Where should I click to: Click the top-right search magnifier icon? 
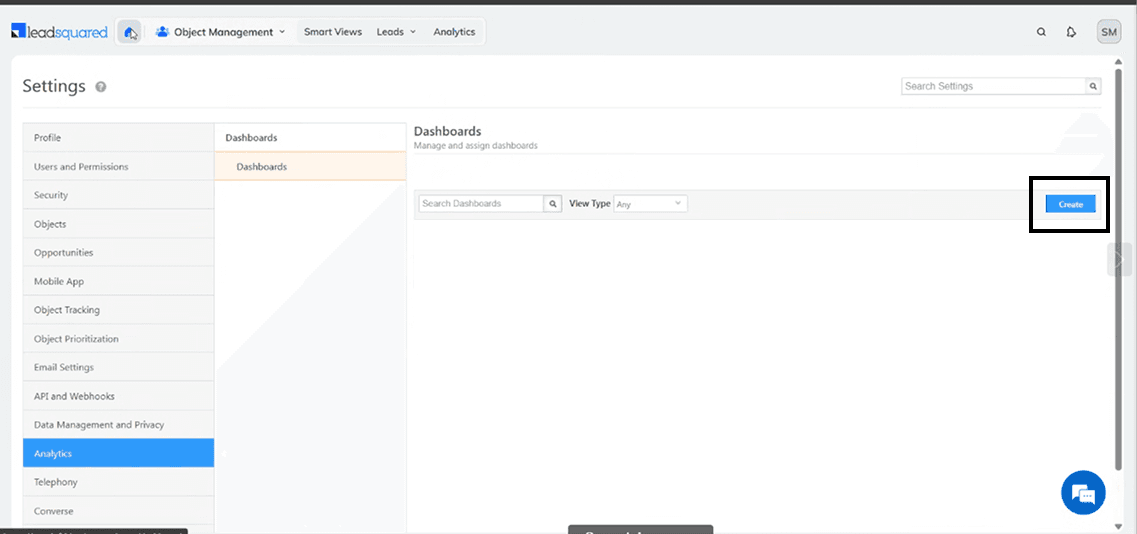(1041, 32)
